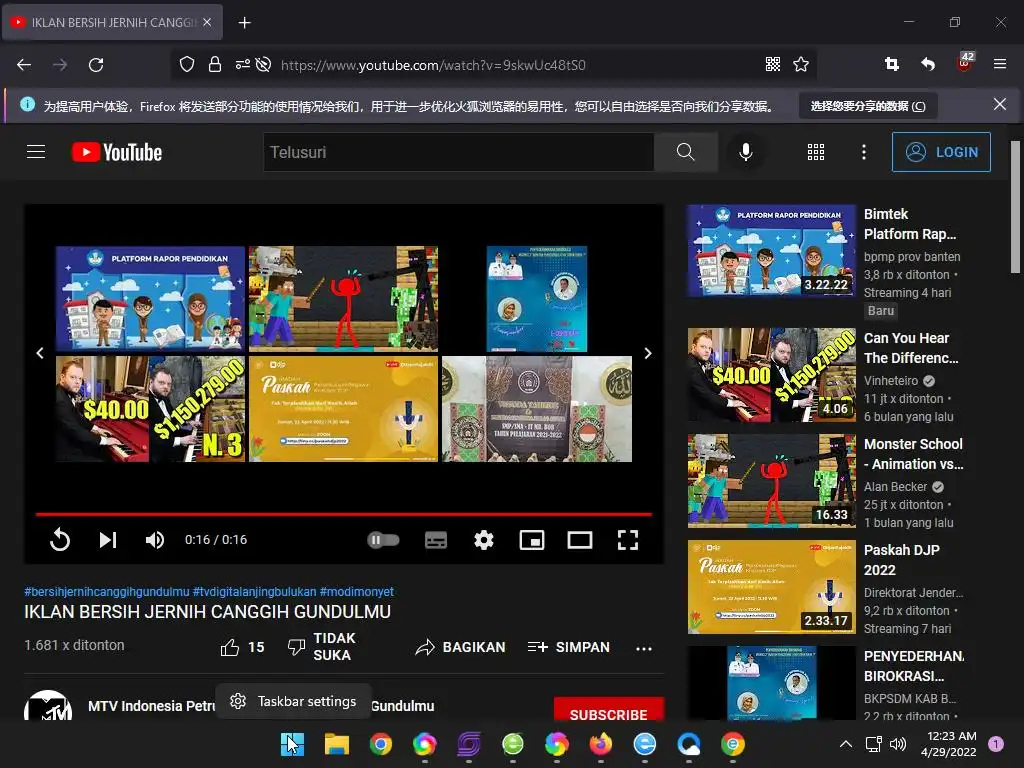The width and height of the screenshot is (1024, 768).
Task: Seek on the red progress bar
Action: coord(344,515)
